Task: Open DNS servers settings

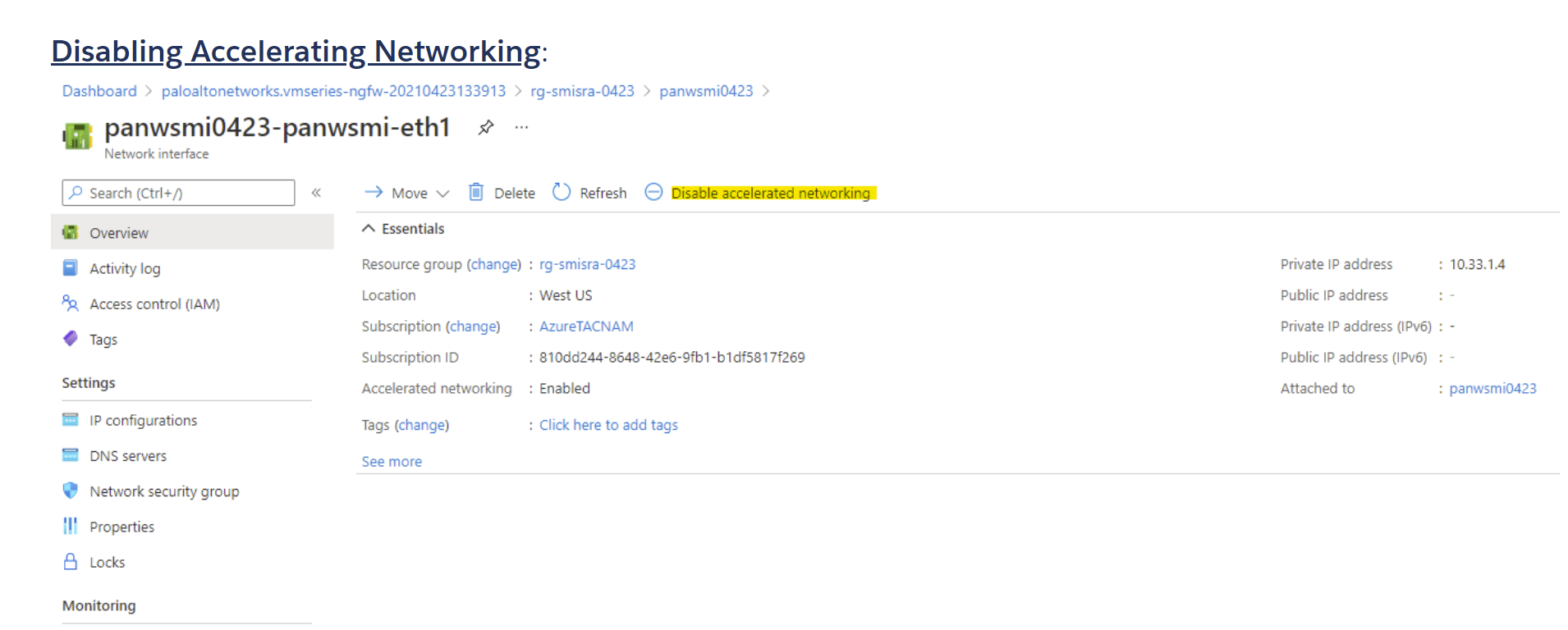Action: click(128, 455)
